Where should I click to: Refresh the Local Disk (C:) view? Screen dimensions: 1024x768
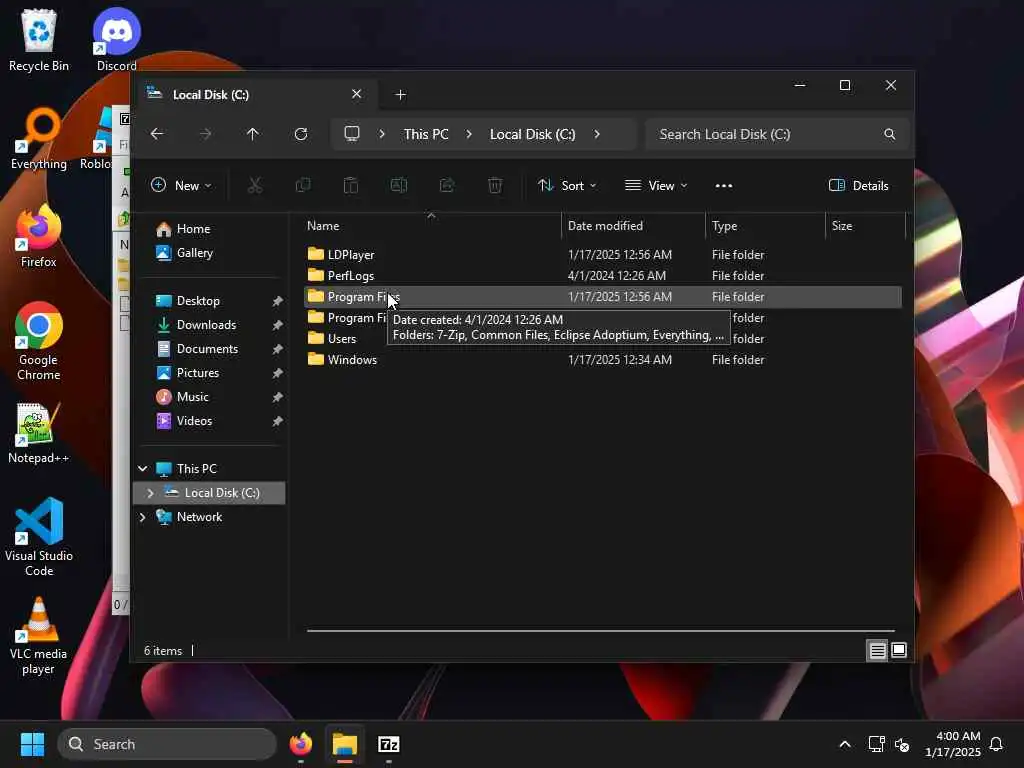tap(301, 134)
